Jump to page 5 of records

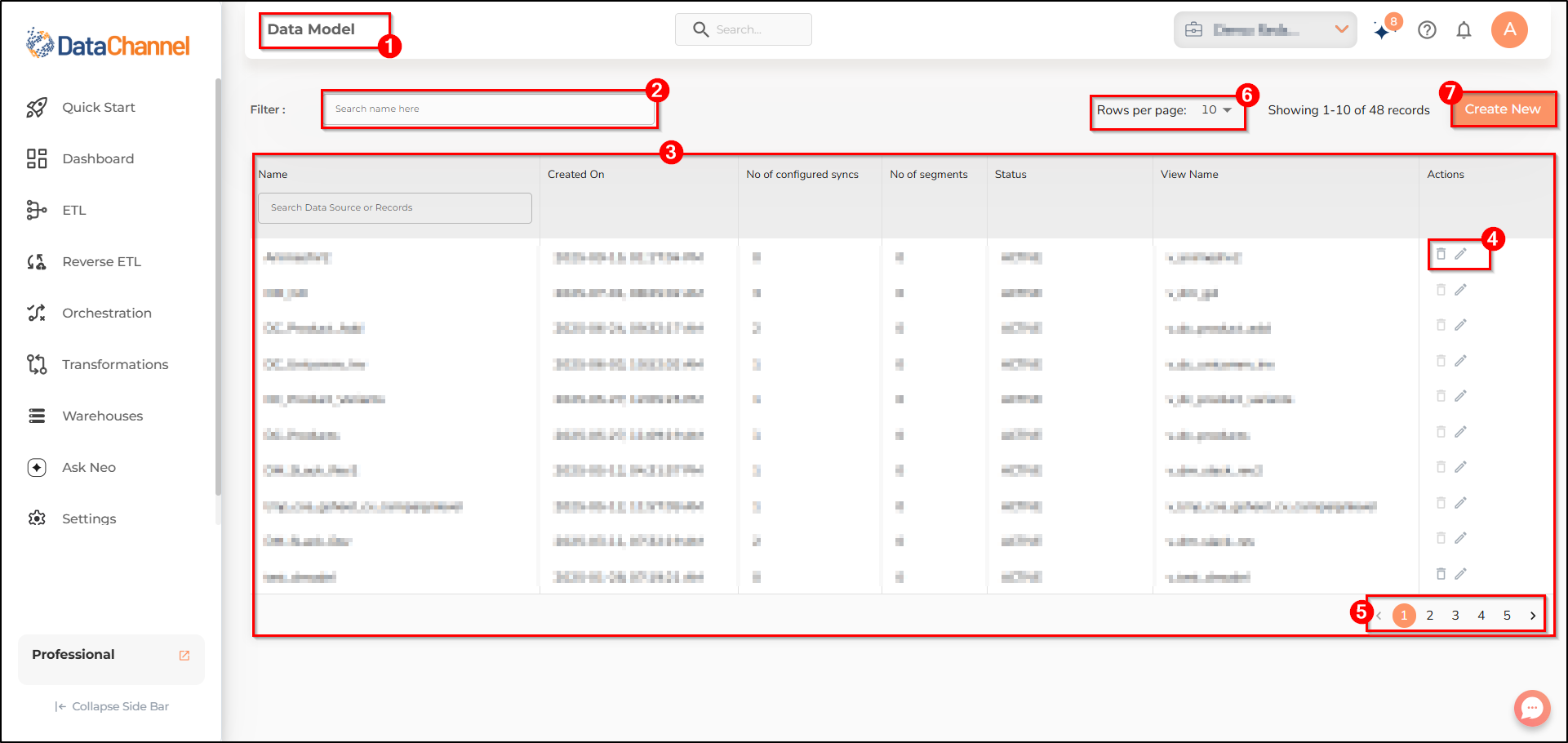click(1507, 616)
